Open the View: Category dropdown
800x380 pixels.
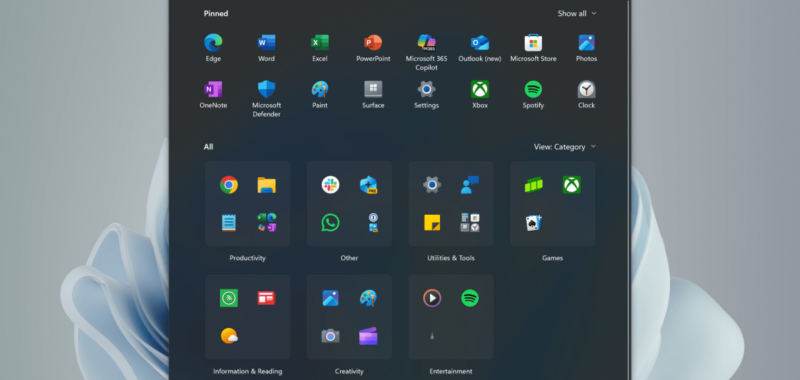point(565,147)
